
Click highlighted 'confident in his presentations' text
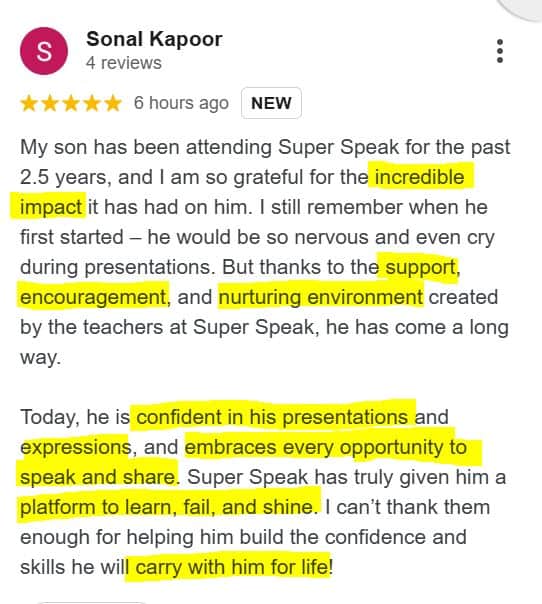272,417
